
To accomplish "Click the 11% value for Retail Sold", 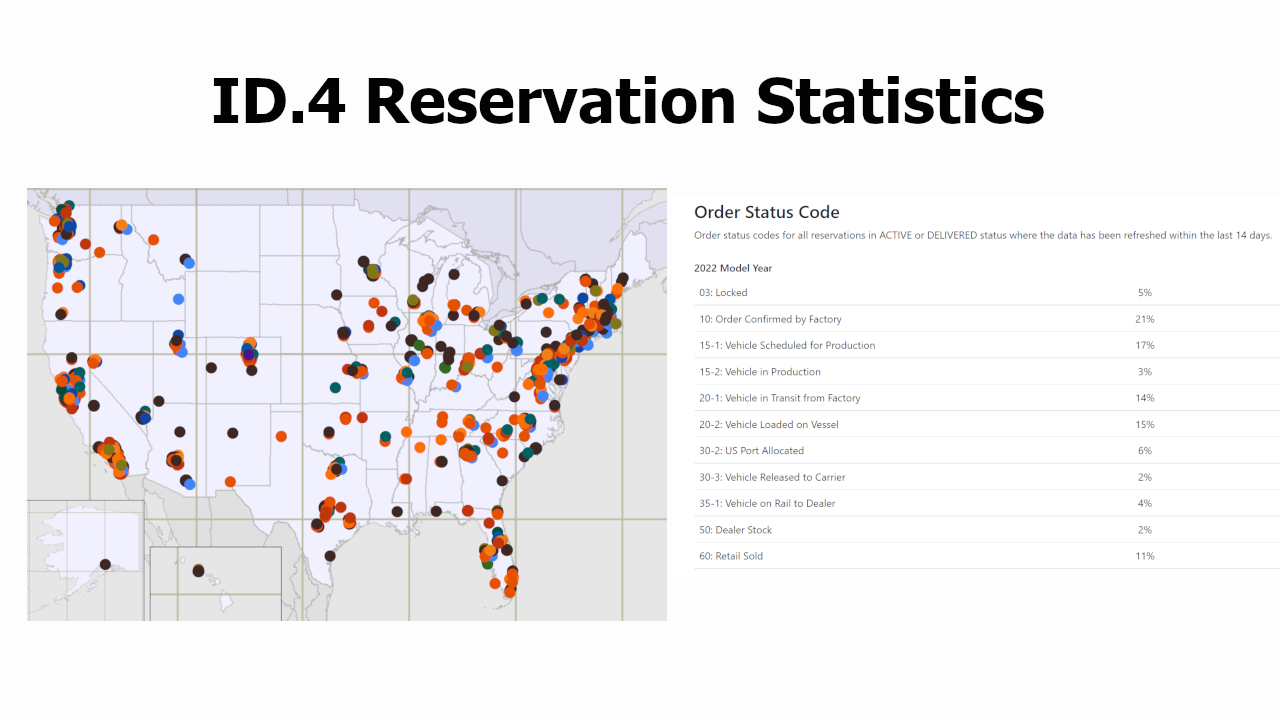I will pyautogui.click(x=1145, y=556).
